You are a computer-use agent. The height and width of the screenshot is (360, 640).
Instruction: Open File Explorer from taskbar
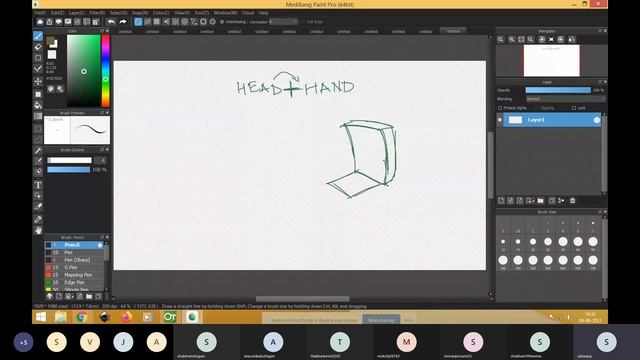60,317
